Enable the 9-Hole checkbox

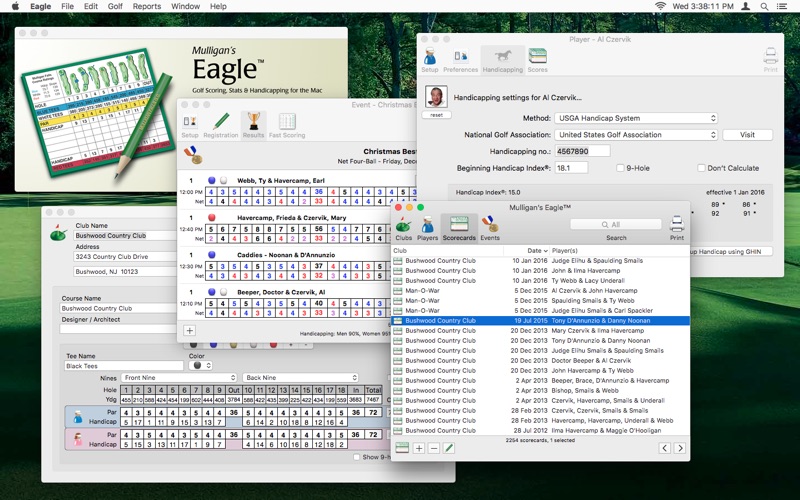[x=621, y=168]
